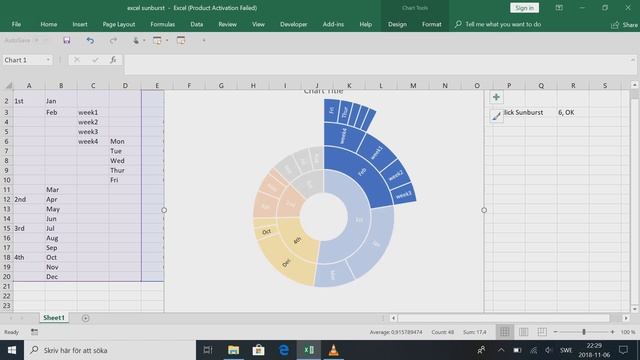
Task: Click the Chart Elements plus button
Action: coord(496,97)
